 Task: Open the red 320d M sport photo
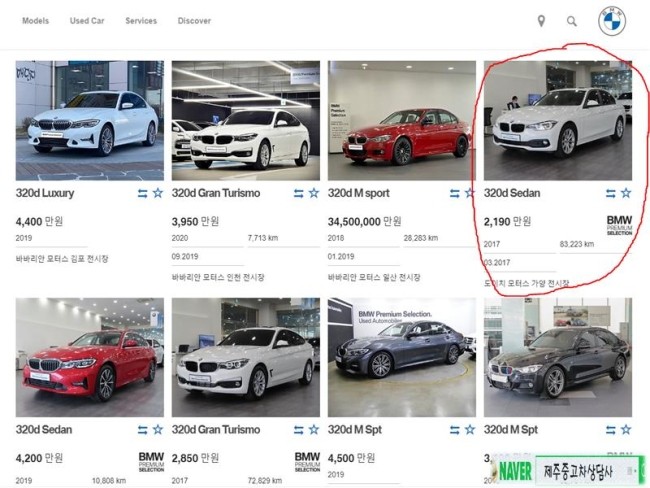pyautogui.click(x=402, y=121)
